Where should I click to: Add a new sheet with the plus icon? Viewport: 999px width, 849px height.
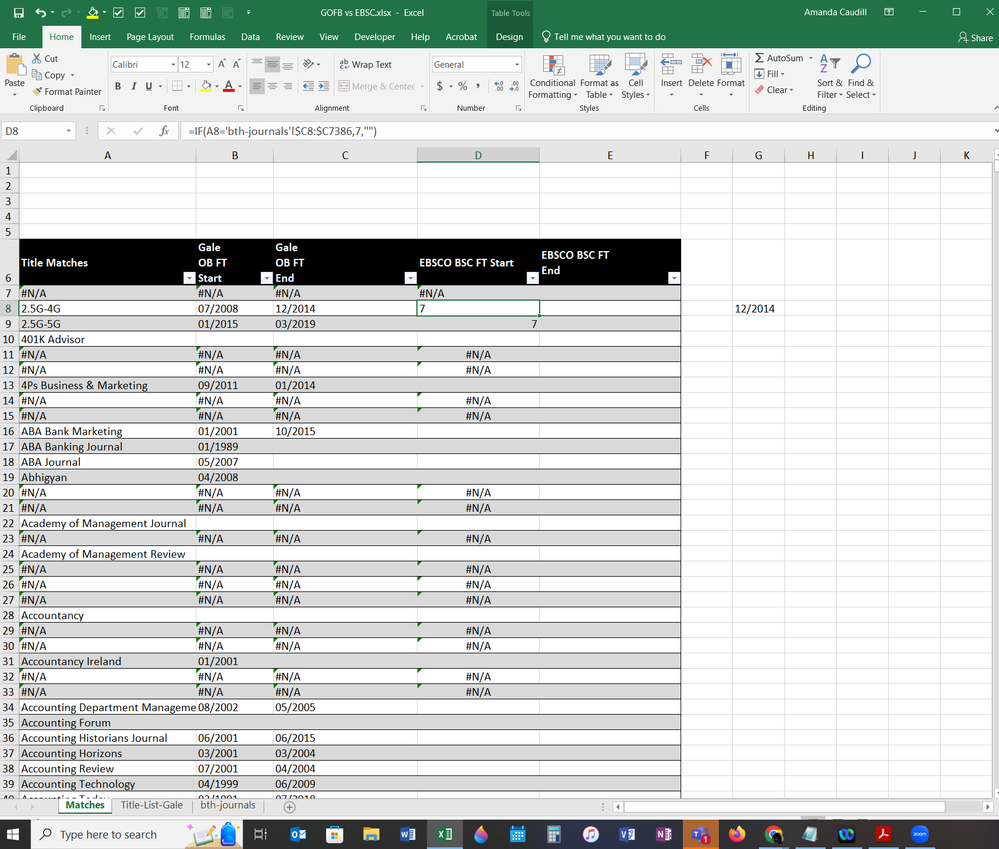[289, 807]
